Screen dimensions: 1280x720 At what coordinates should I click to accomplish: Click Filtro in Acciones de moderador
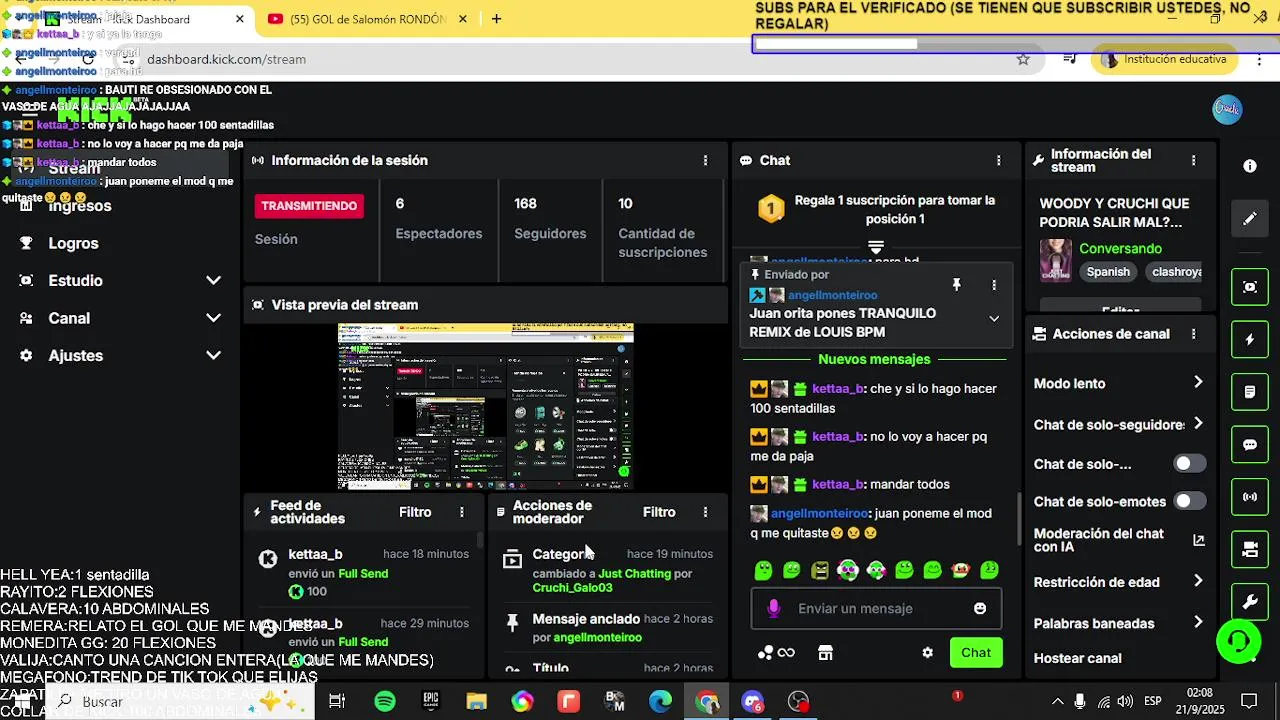pyautogui.click(x=659, y=512)
